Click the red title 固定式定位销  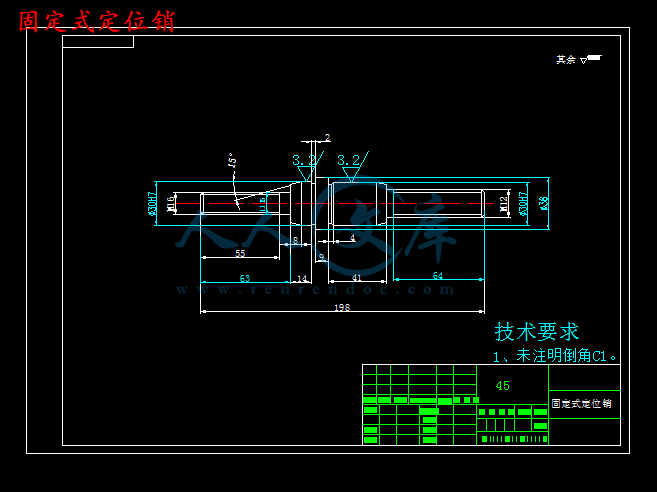pos(97,22)
